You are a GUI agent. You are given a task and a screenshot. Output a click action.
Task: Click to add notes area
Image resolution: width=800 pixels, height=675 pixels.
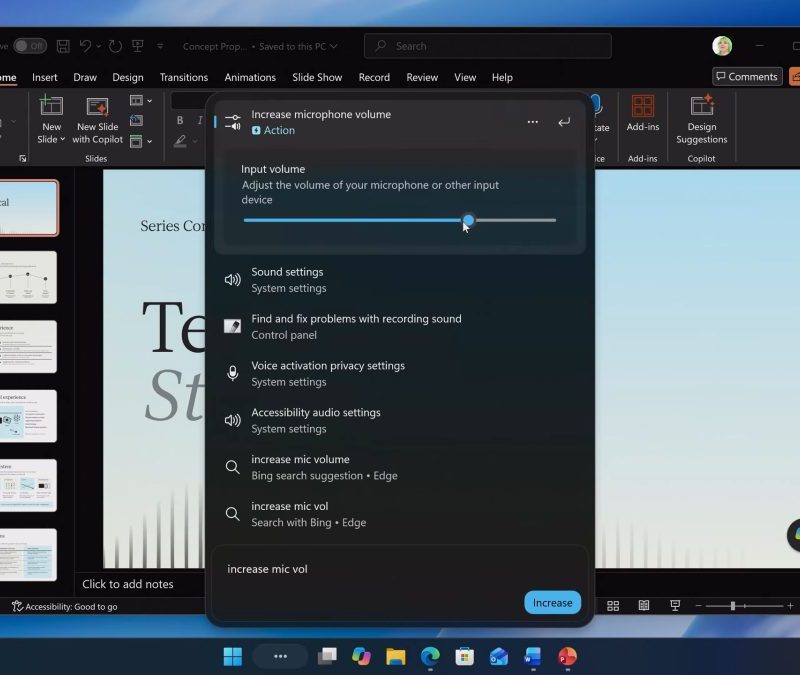pos(128,584)
